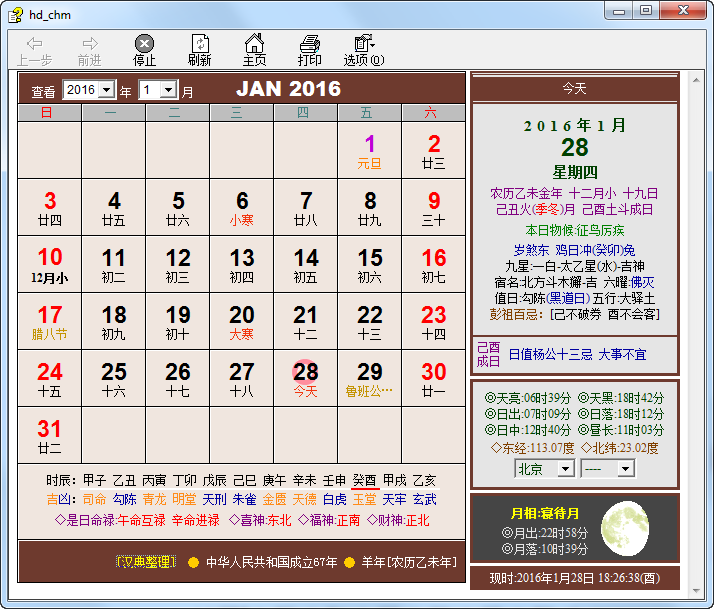
Task: Click the 甲子 hour in 时辰 row
Action: 94,480
